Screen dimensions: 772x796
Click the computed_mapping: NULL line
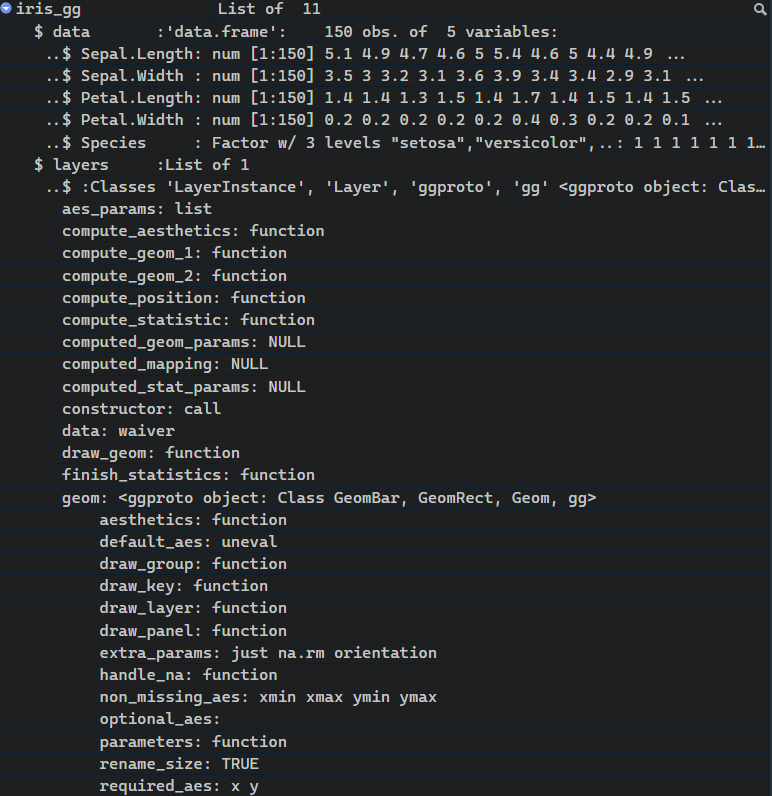(165, 364)
